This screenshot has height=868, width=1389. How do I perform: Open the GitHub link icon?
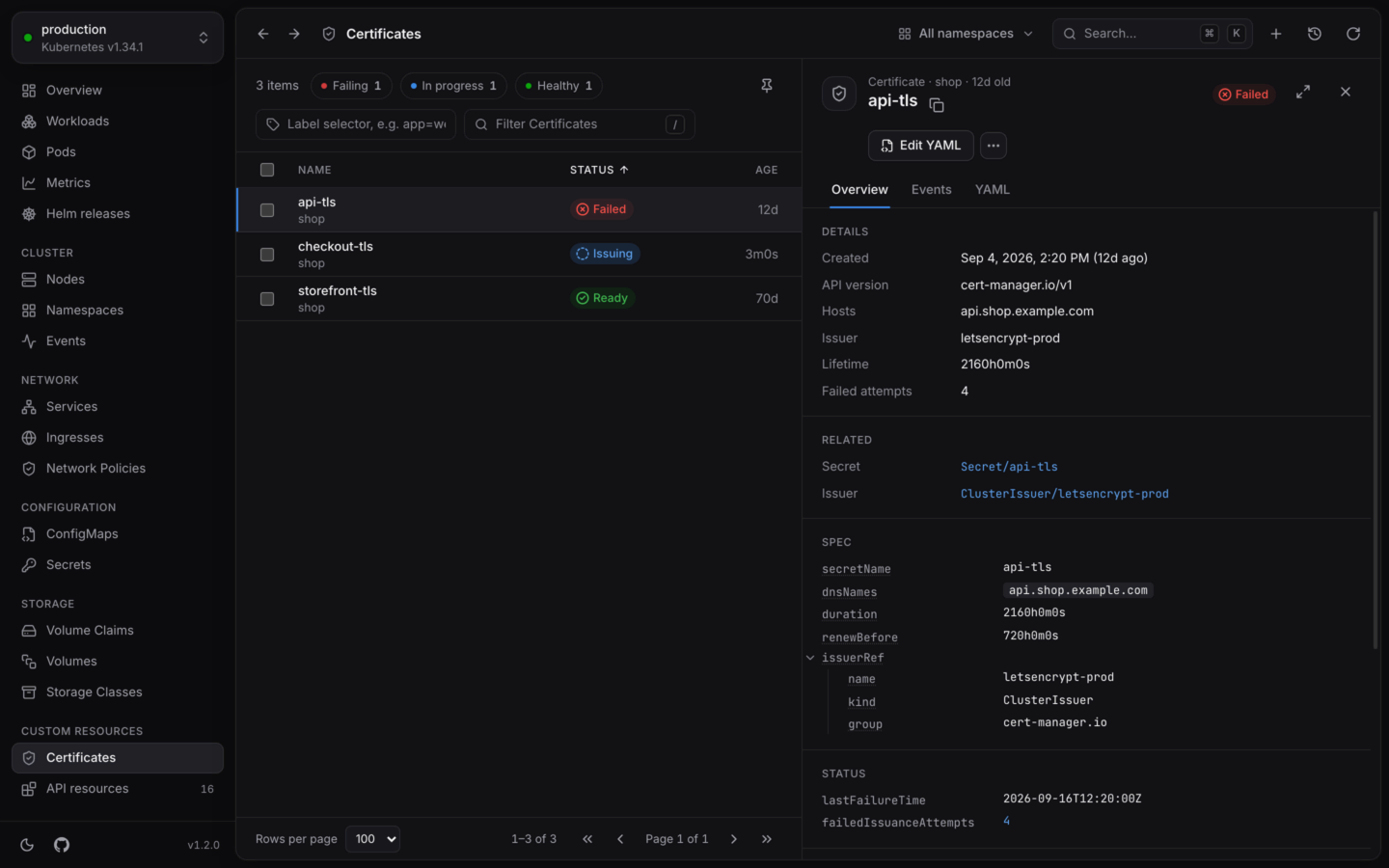(x=62, y=845)
